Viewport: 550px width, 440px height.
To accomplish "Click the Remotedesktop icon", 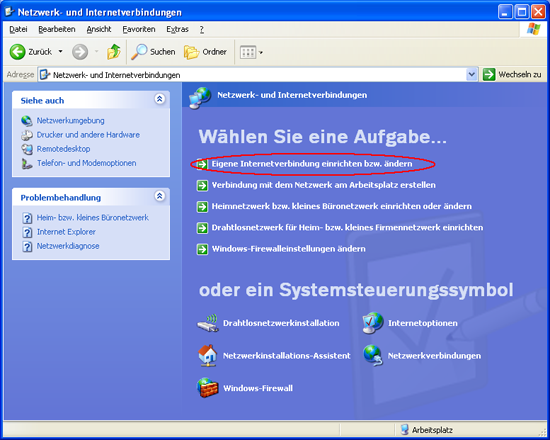I will click(x=27, y=149).
